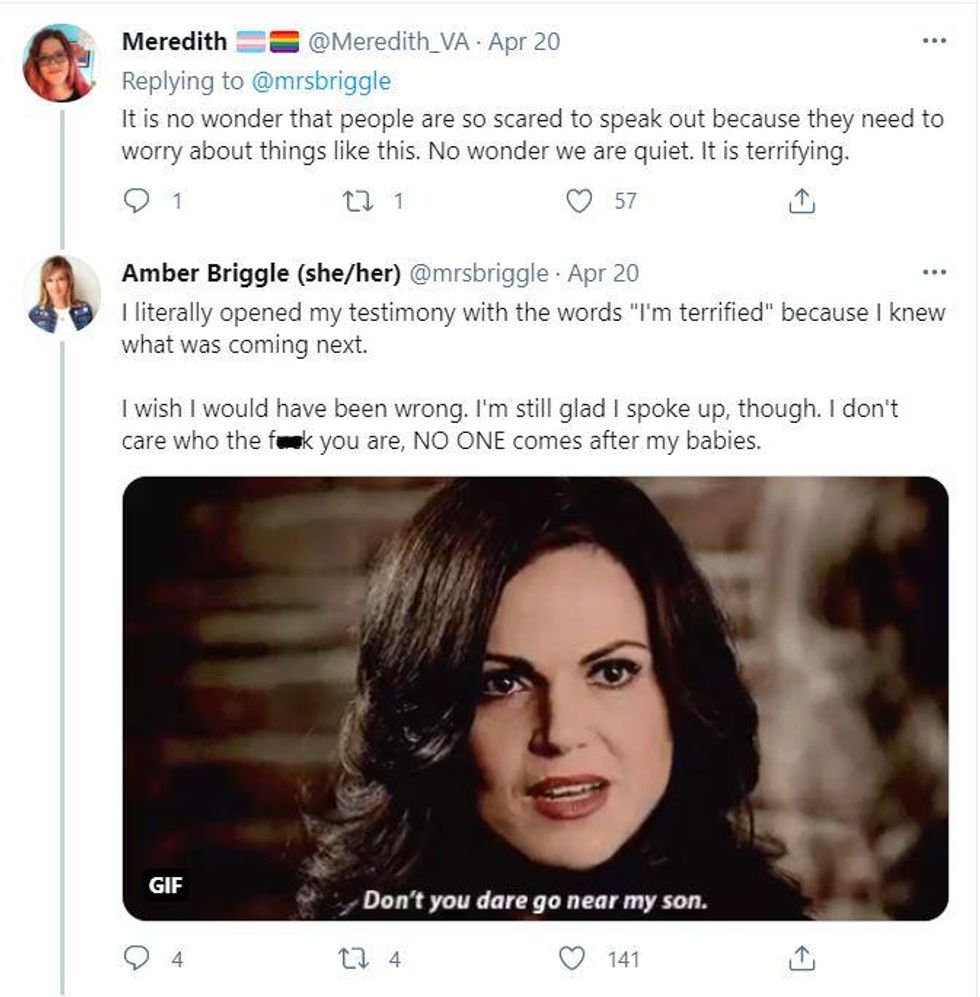The image size is (980, 997).
Task: Open more options on Amber Briggle's tweet
Action: (x=932, y=273)
